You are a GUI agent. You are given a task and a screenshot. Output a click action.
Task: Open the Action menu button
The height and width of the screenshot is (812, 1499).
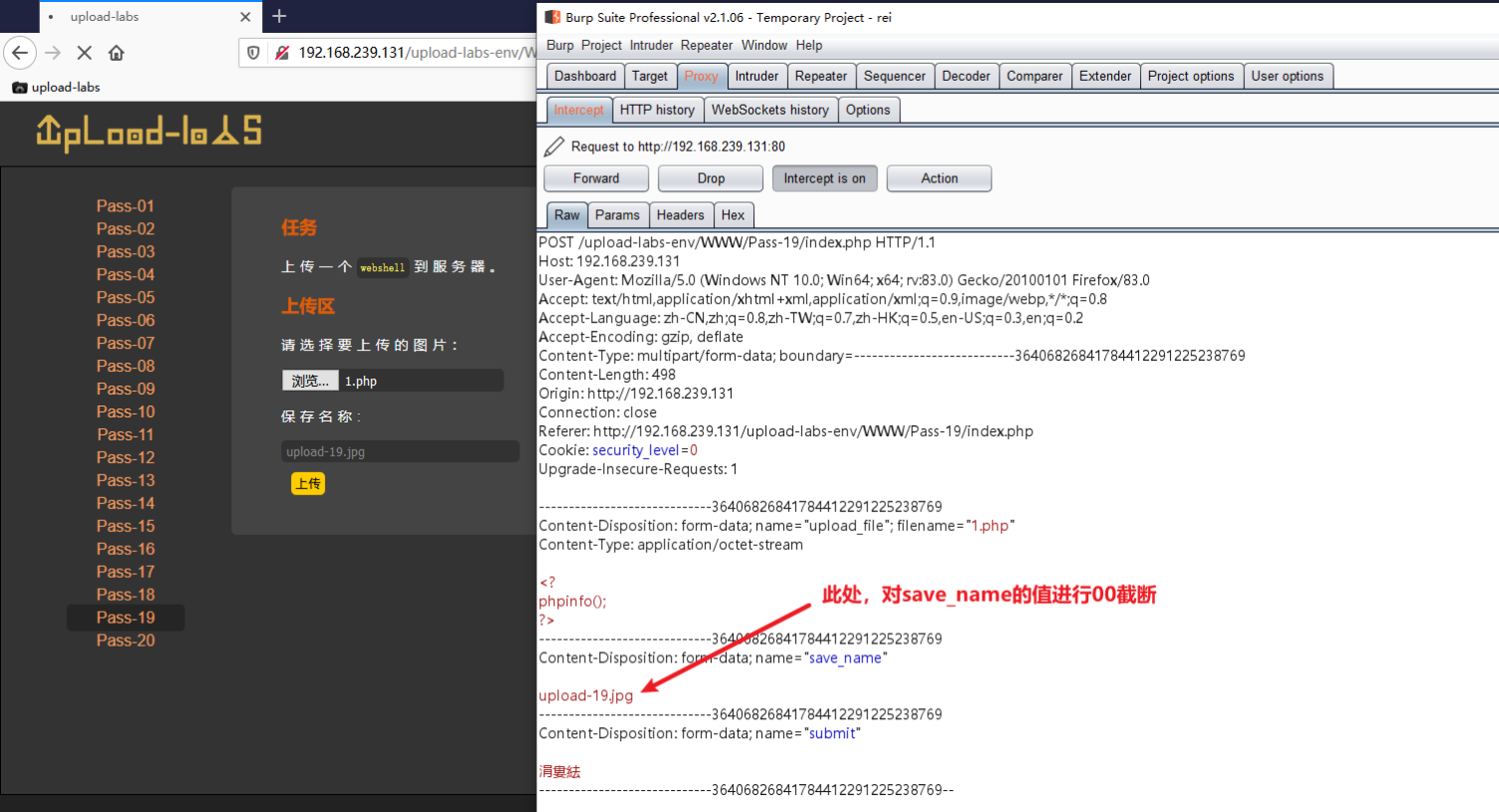coord(939,178)
